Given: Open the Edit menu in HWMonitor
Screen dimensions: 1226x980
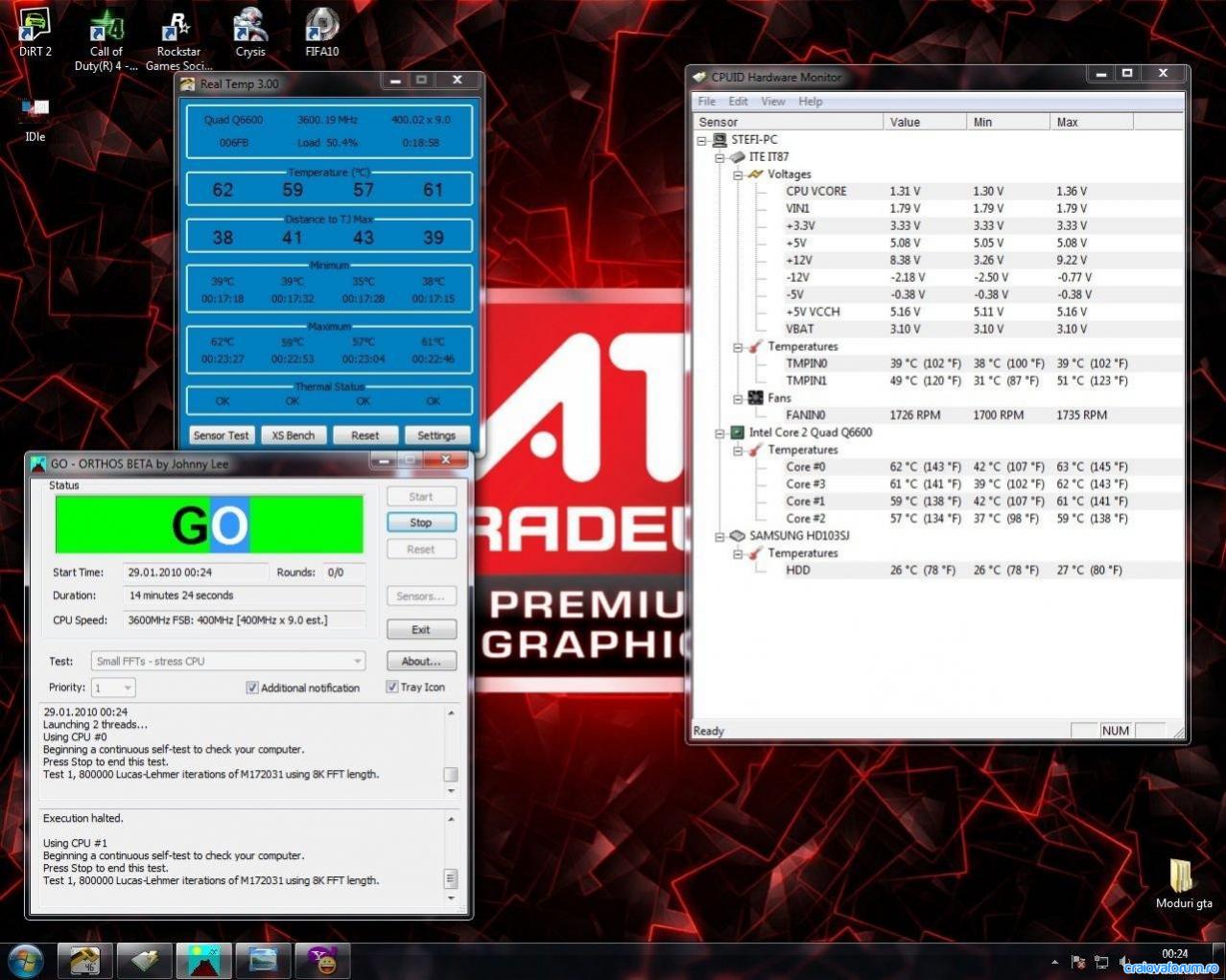Looking at the screenshot, I should coord(738,102).
